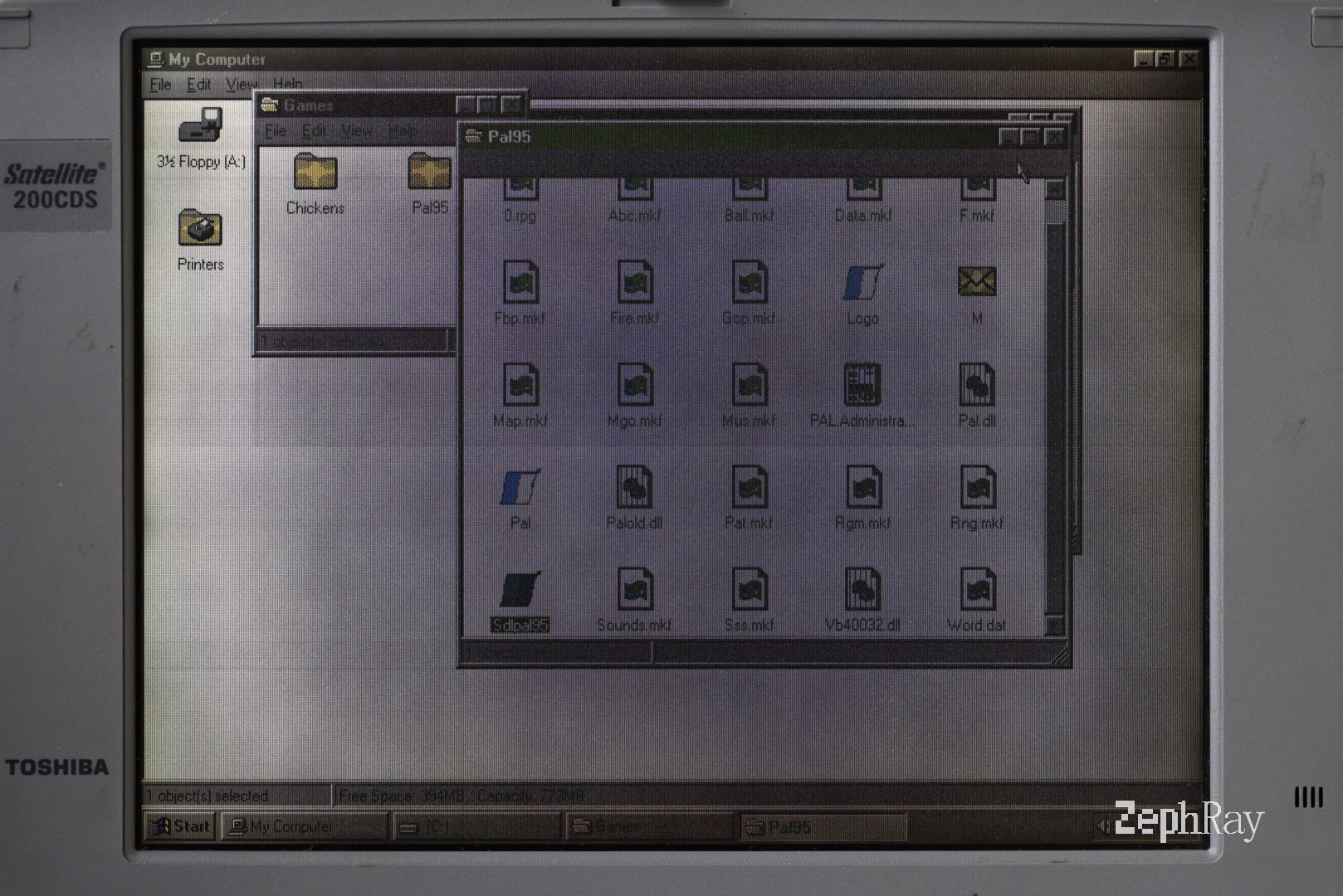Select the Mus.mkf file icon
Viewport: 1343px width, 896px height.
point(749,385)
